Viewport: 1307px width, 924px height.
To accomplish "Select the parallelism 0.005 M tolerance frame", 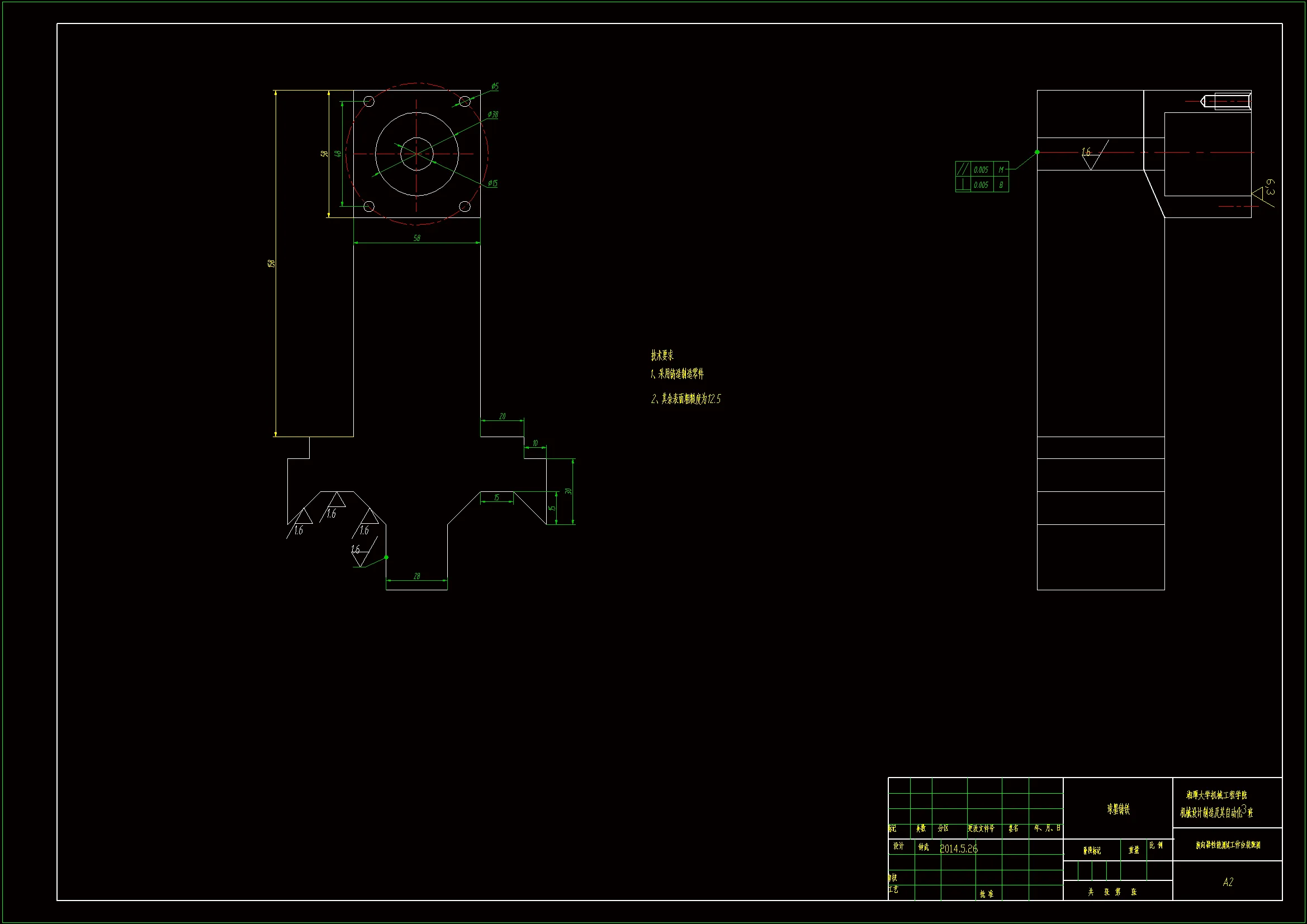I will 982,170.
